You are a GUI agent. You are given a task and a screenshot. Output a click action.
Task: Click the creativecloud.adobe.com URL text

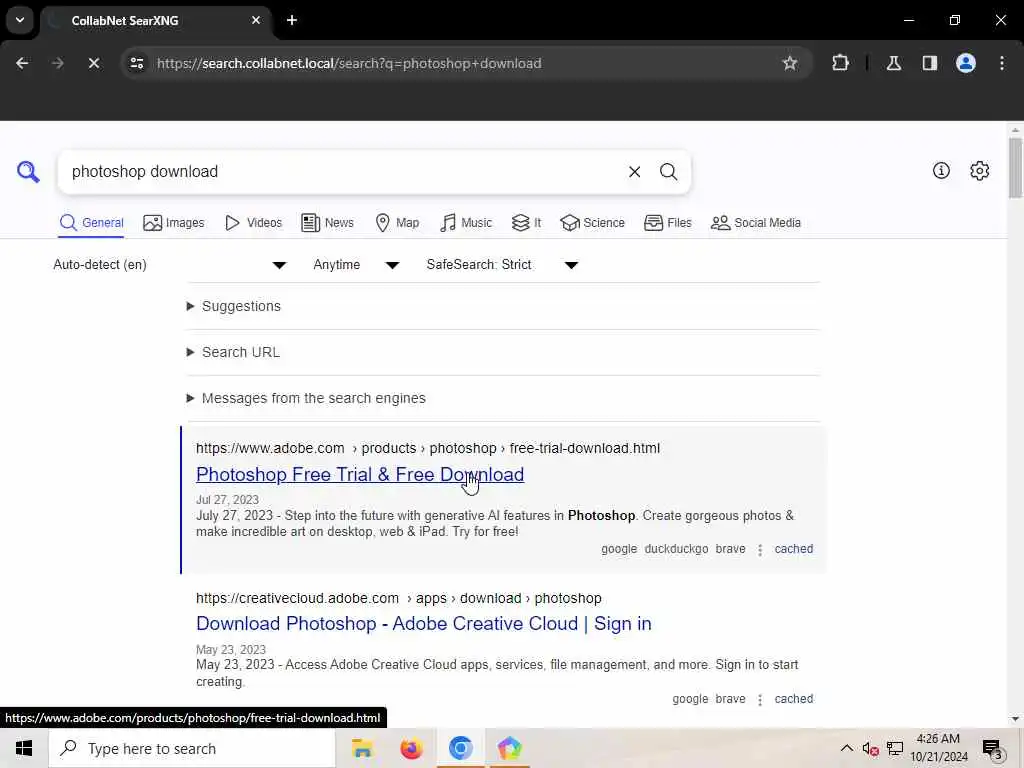(x=398, y=598)
